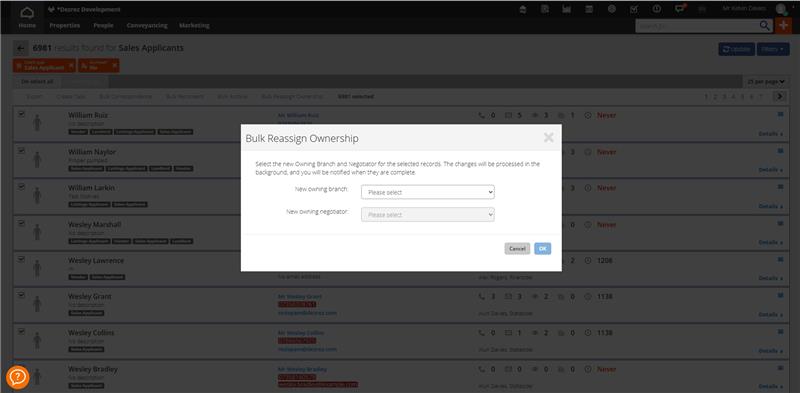The image size is (800, 393).
Task: Click the Cancel button in dialog
Action: pyautogui.click(x=517, y=249)
